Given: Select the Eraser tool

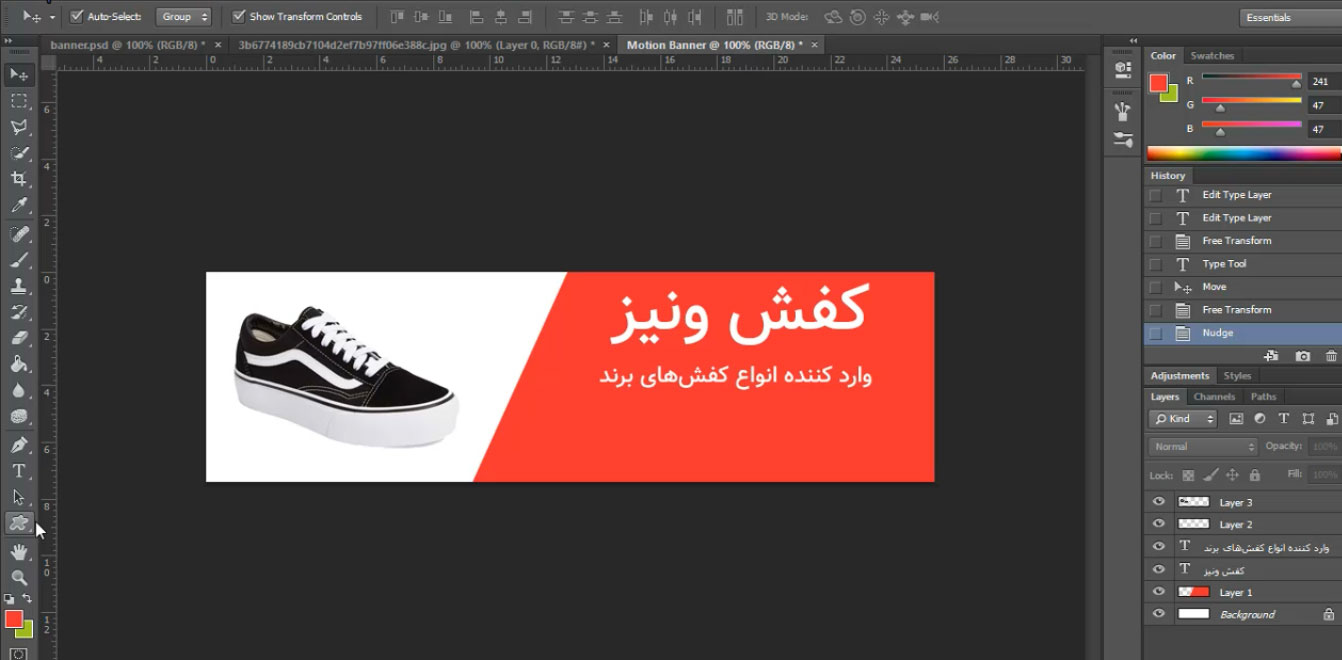Looking at the screenshot, I should point(18,338).
